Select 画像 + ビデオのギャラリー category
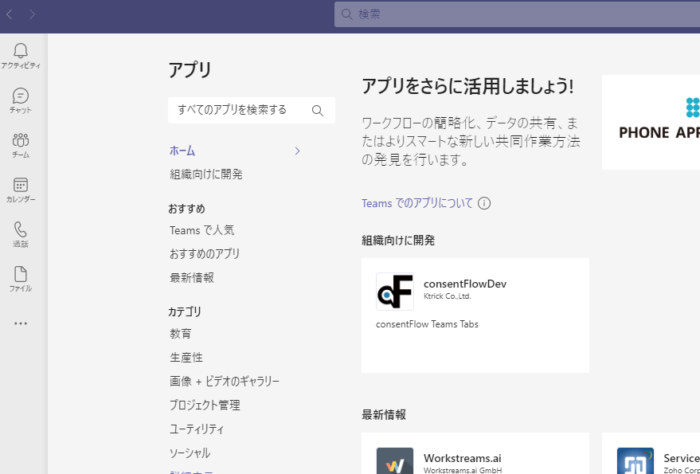700x474 pixels. click(224, 381)
